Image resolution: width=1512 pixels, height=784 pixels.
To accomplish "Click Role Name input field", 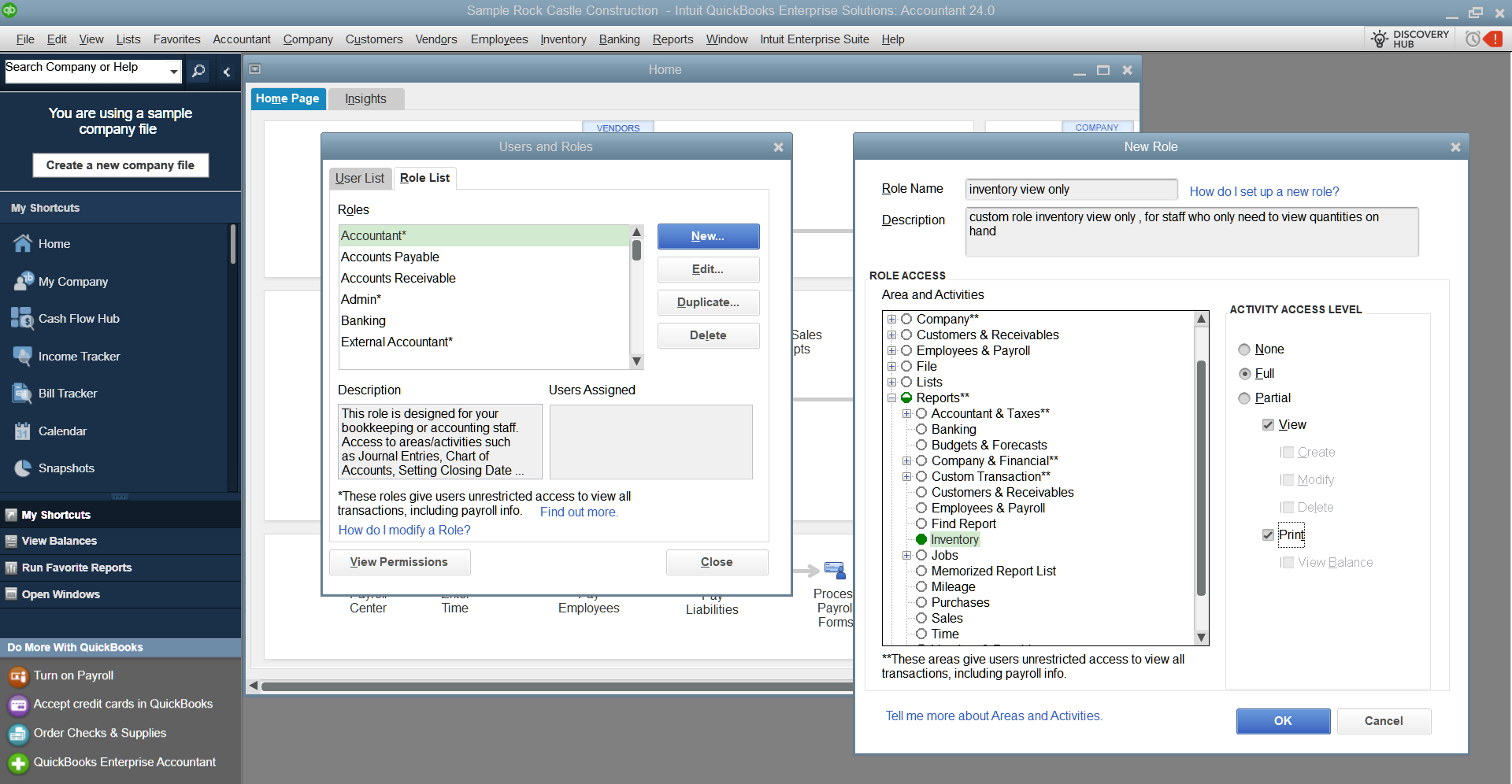I will point(1071,190).
